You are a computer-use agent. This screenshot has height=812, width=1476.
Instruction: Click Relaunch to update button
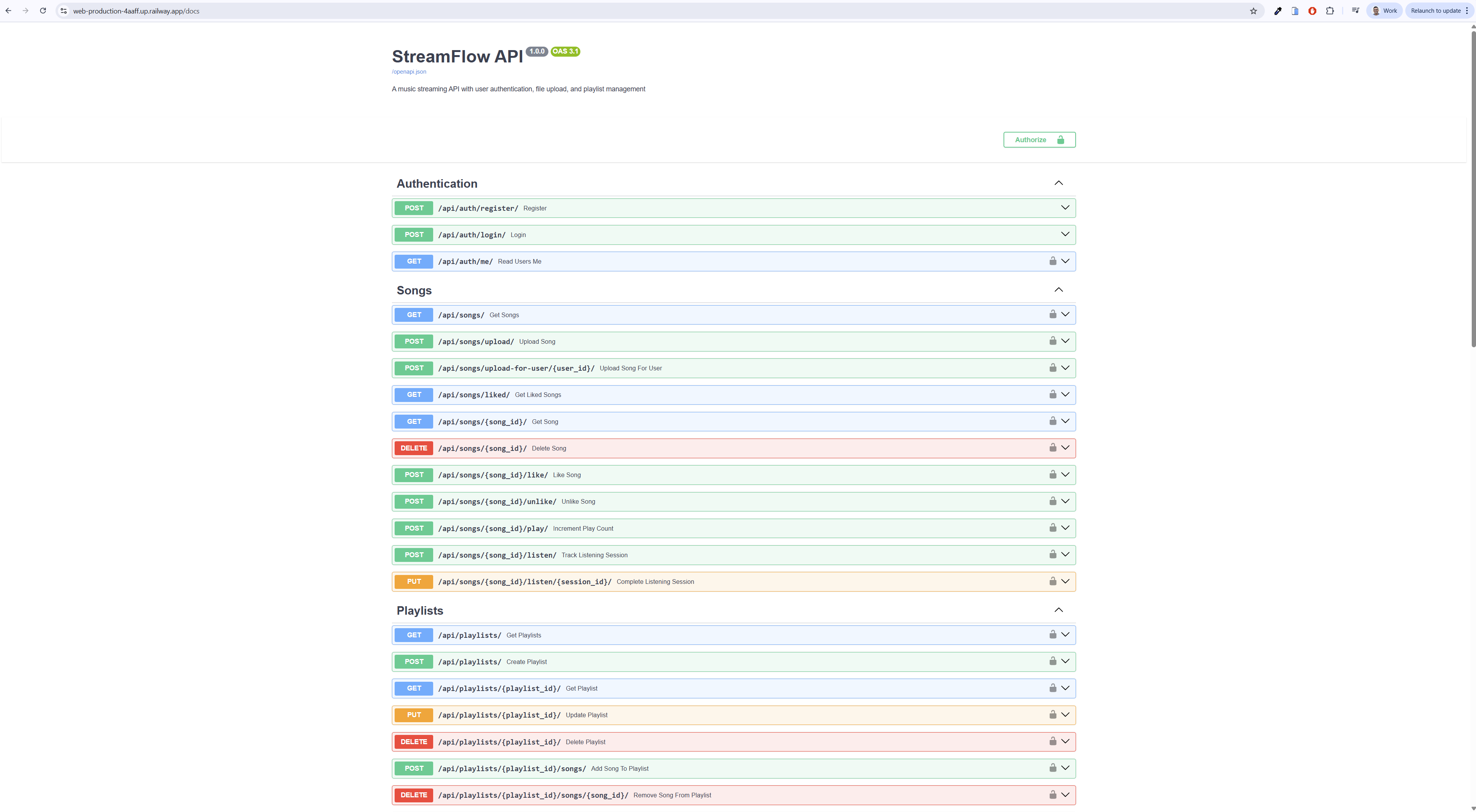(x=1435, y=11)
